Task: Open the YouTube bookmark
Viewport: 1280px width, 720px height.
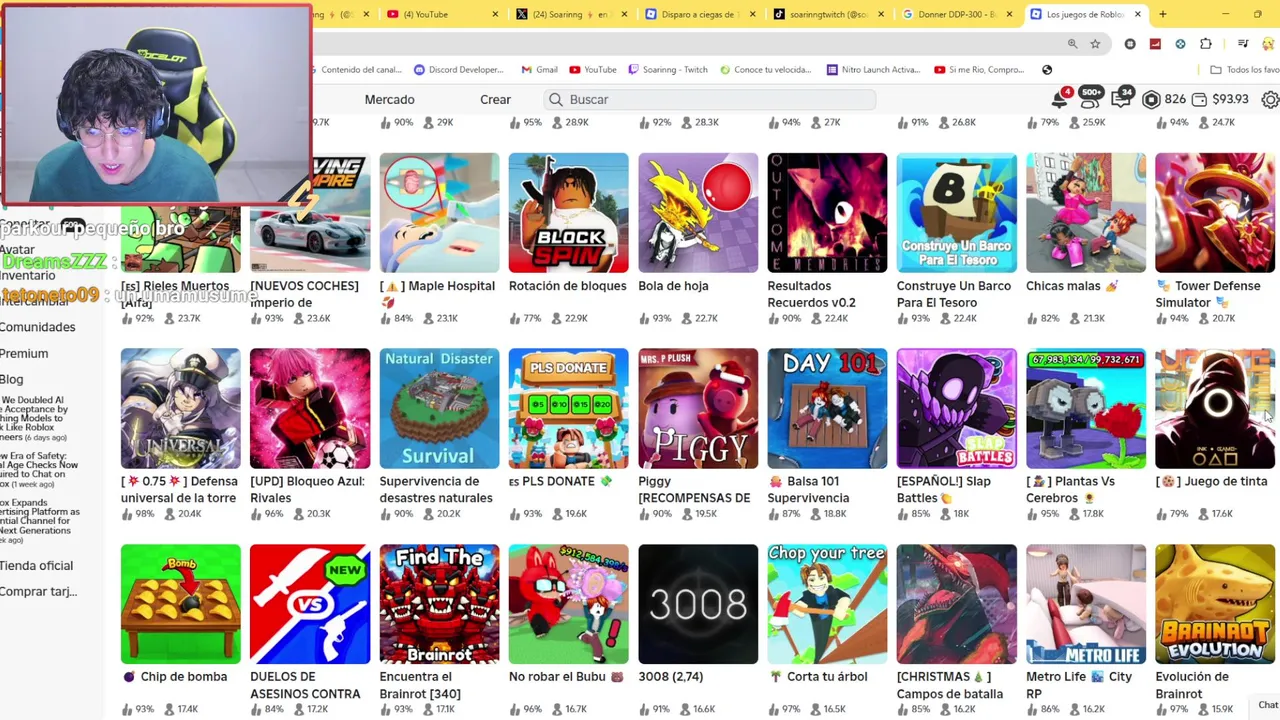Action: click(x=593, y=70)
